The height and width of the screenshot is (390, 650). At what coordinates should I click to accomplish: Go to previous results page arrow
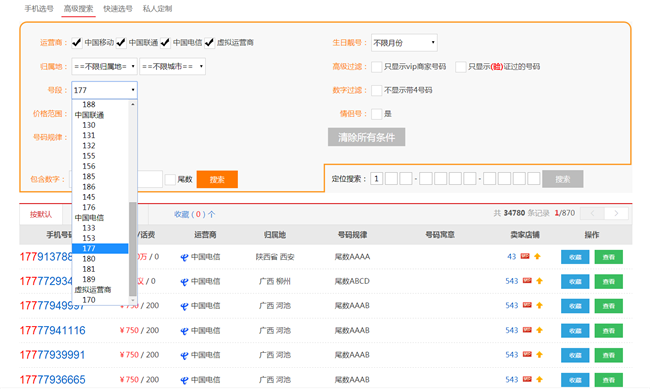pyautogui.click(x=592, y=213)
